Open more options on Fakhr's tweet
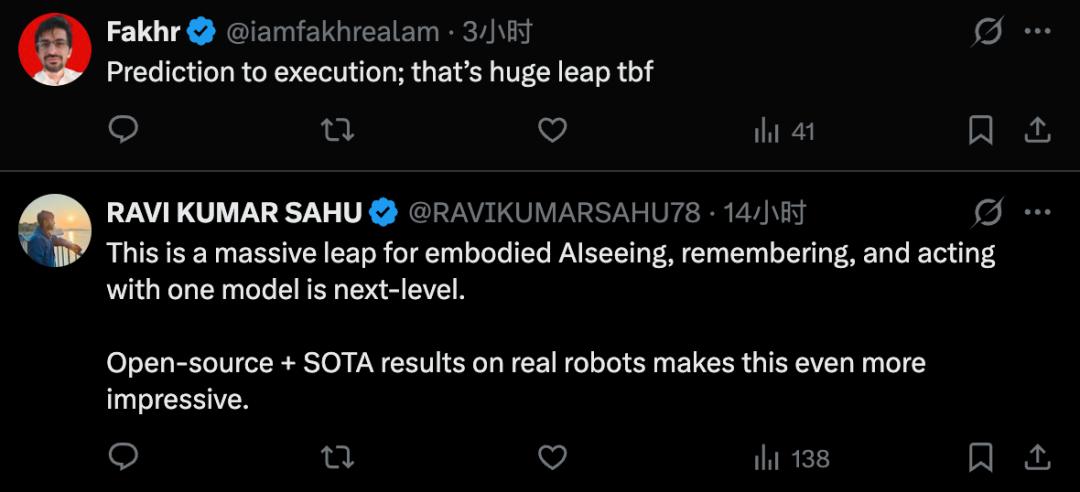Screen dimensions: 1080x492 tap(1038, 33)
